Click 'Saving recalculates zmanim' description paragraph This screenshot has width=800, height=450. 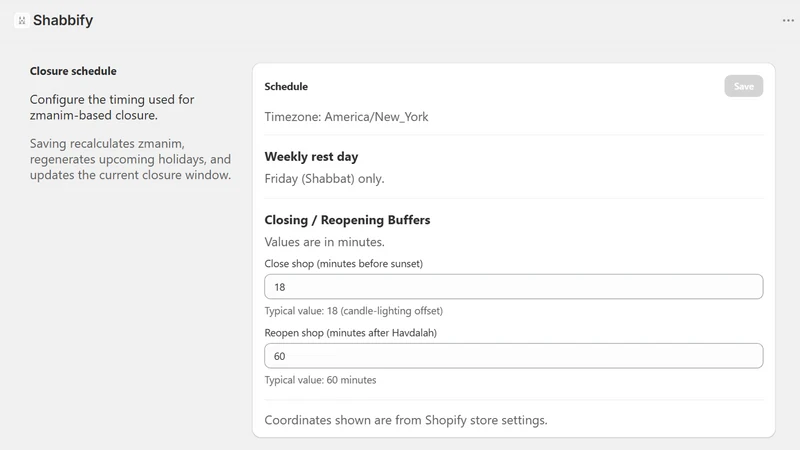tap(130, 159)
